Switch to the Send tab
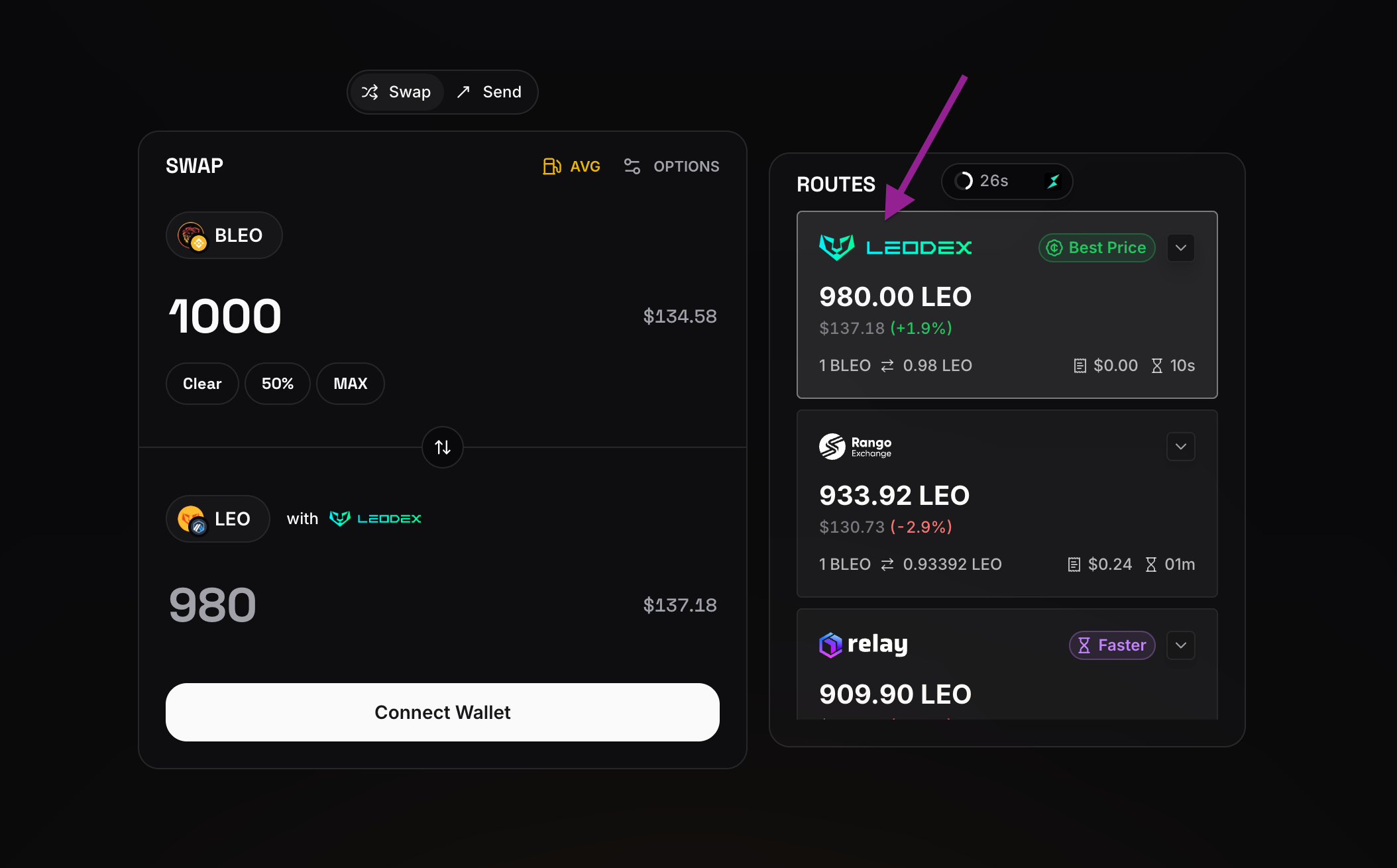 point(490,92)
